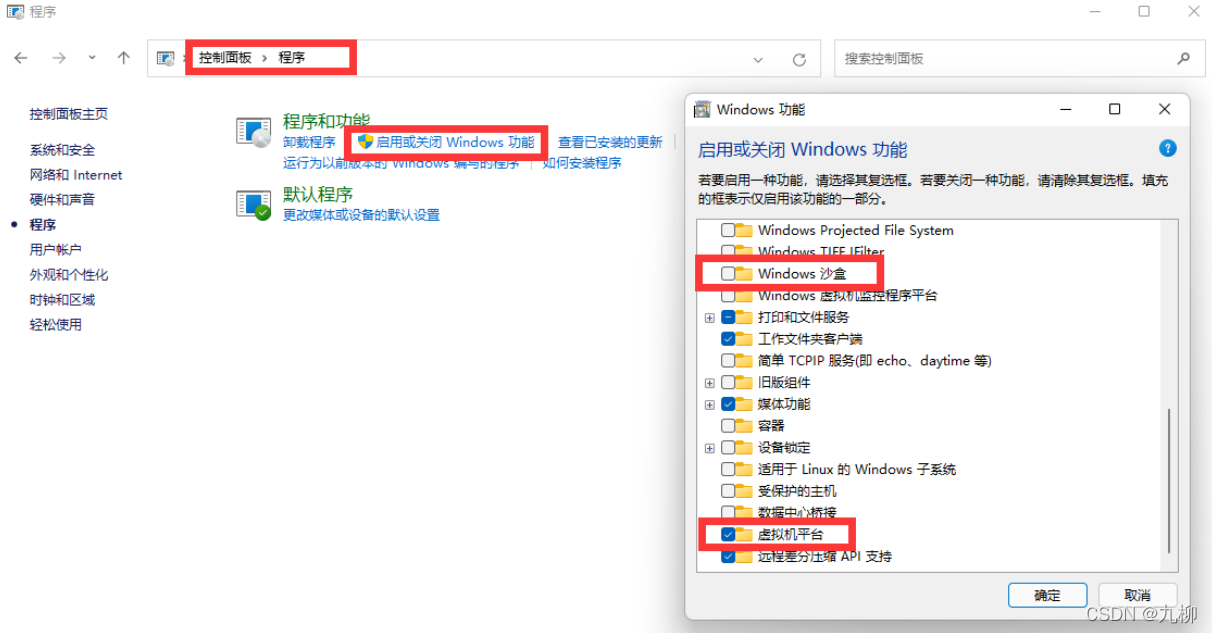The height and width of the screenshot is (633, 1212).
Task: Cancel with the 取消 button
Action: click(1137, 595)
